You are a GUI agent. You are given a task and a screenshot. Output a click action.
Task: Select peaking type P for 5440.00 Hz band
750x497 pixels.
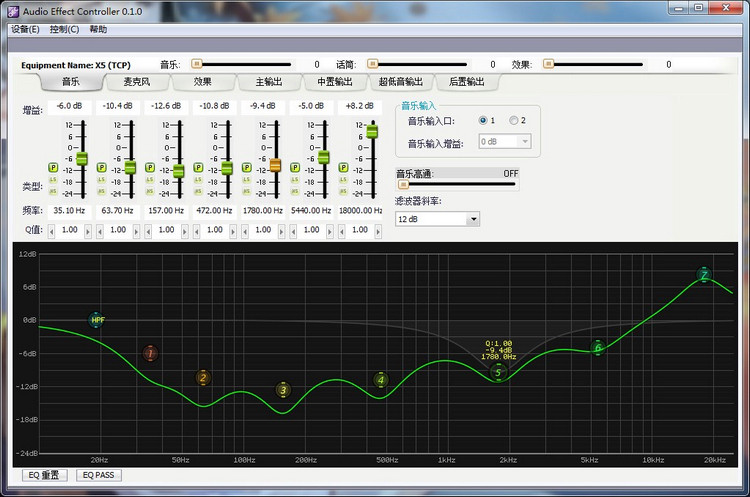pyautogui.click(x=295, y=167)
